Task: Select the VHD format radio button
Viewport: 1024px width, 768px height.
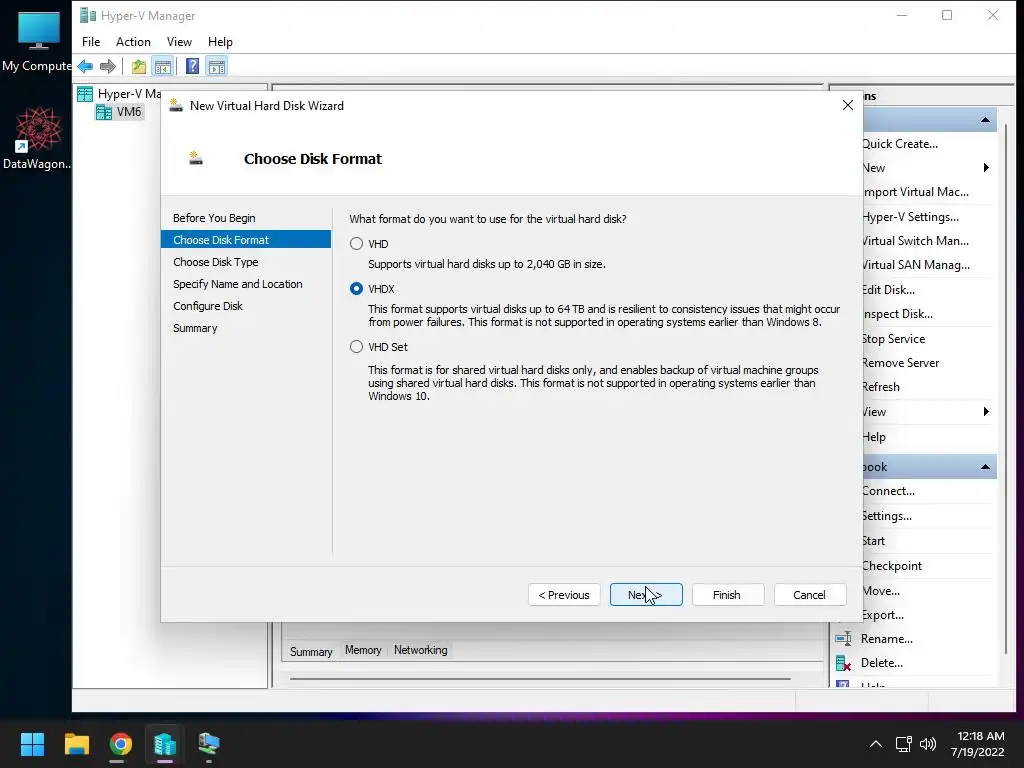Action: click(356, 244)
